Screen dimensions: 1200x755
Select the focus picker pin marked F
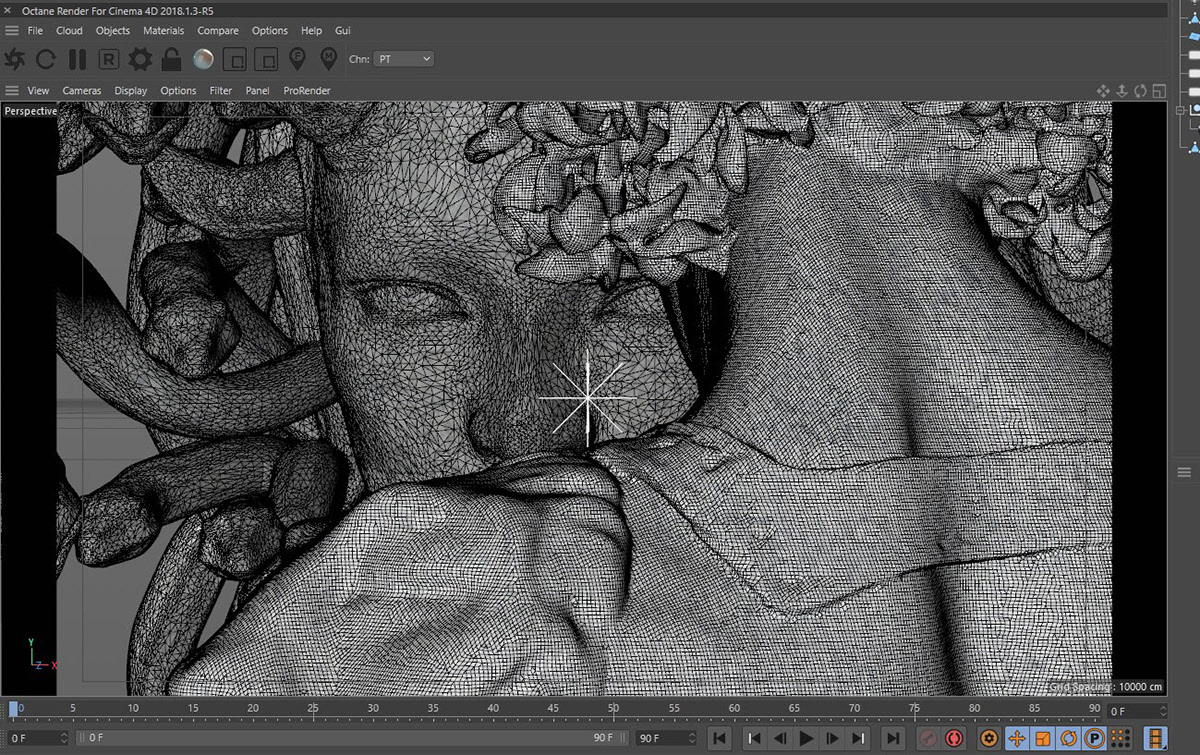[297, 59]
